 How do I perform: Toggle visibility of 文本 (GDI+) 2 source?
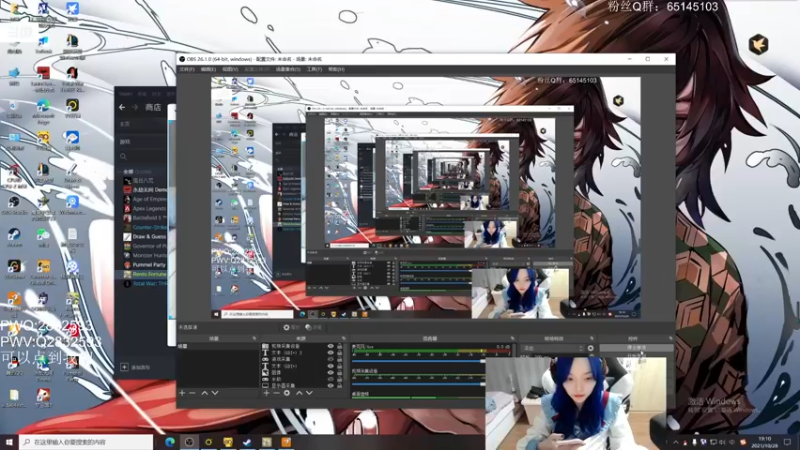331,353
